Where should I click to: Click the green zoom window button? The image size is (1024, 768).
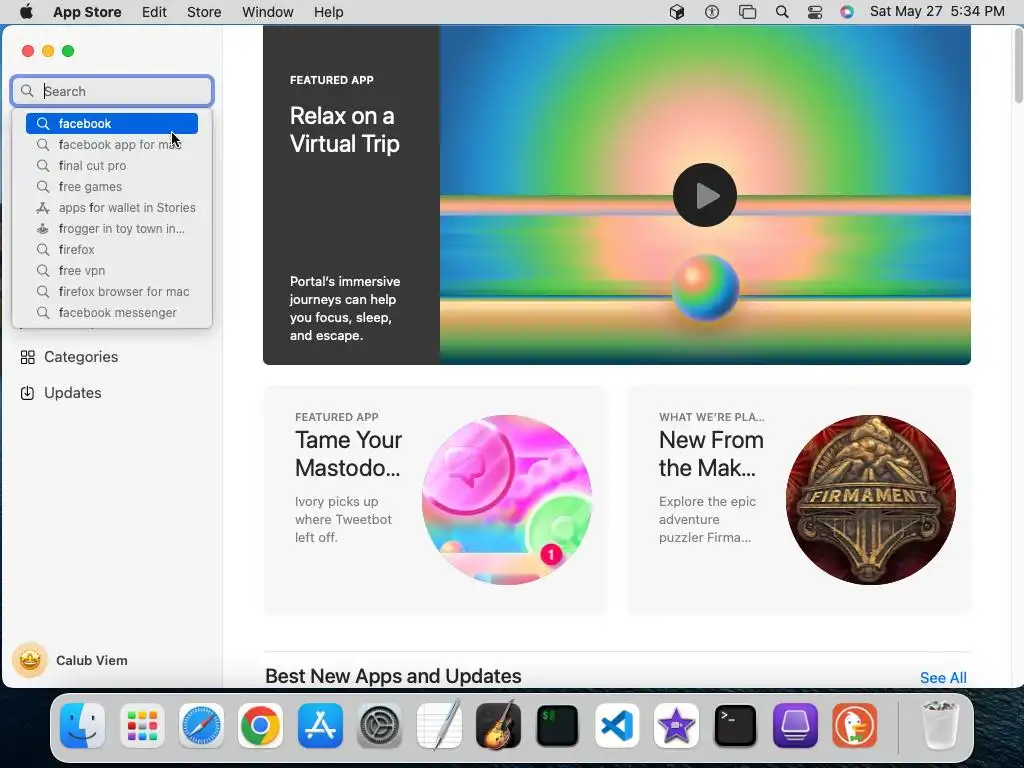click(68, 51)
